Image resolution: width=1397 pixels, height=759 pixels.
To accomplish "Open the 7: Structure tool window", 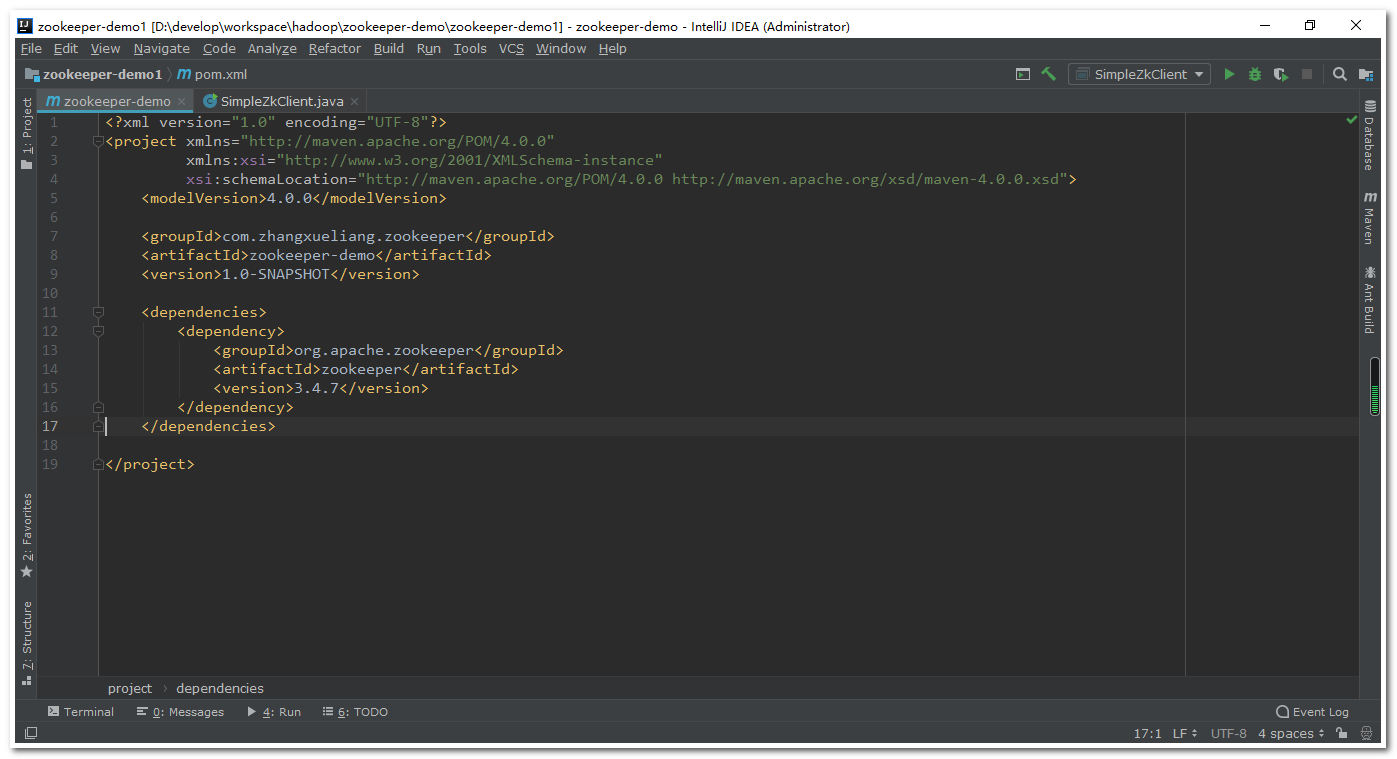I will [27, 643].
